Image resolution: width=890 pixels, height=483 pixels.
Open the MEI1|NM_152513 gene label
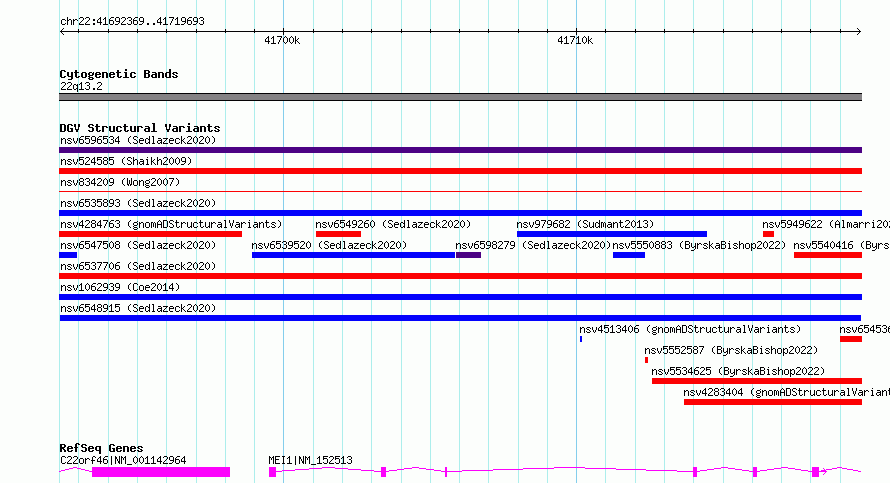pyautogui.click(x=310, y=460)
